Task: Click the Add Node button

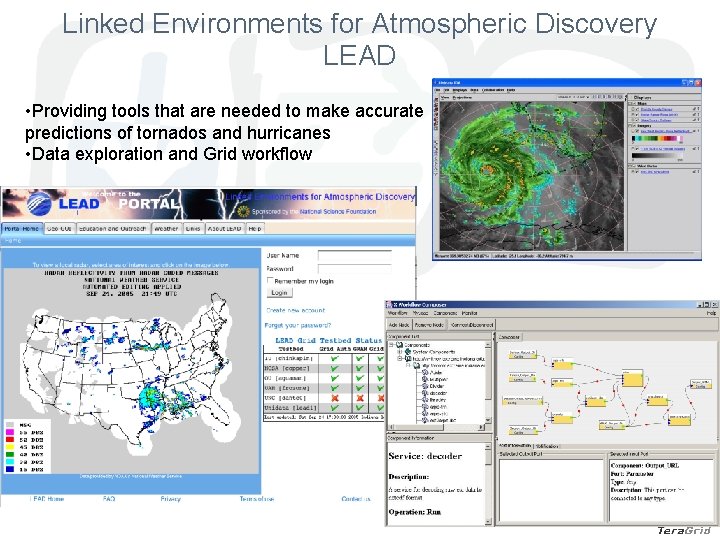Action: coord(399,325)
